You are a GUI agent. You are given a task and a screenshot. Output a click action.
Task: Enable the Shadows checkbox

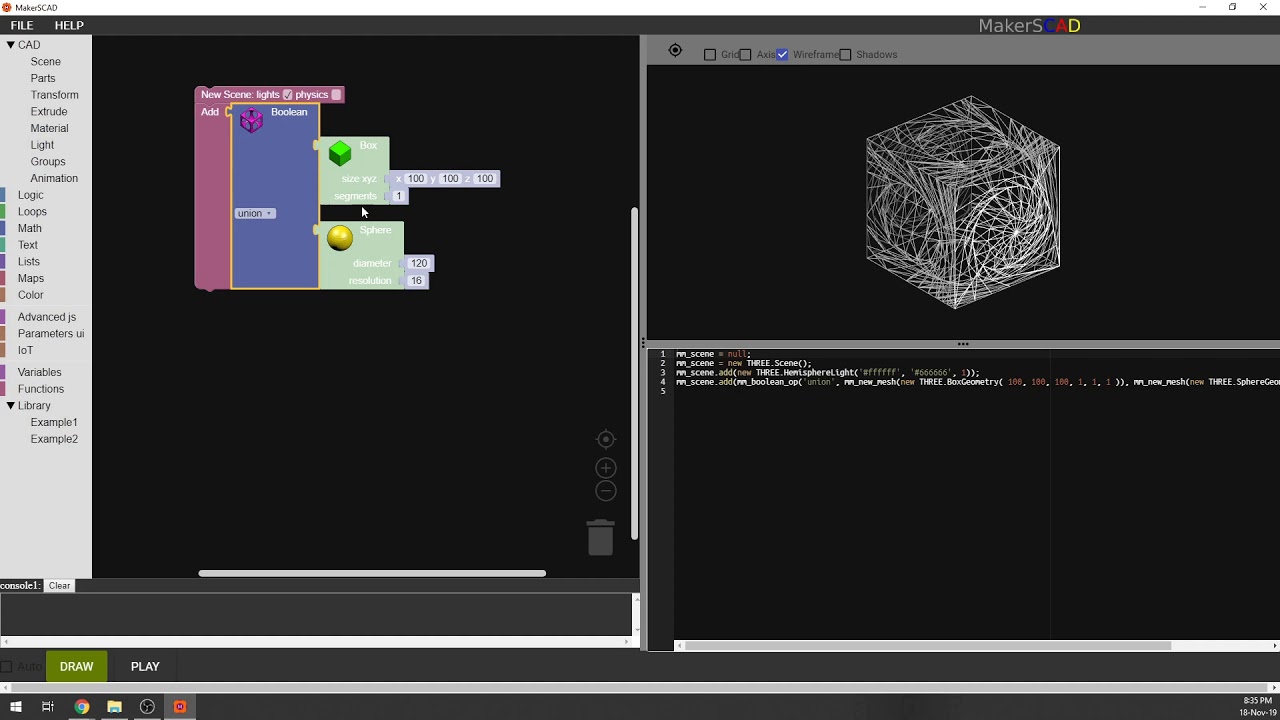pos(845,55)
